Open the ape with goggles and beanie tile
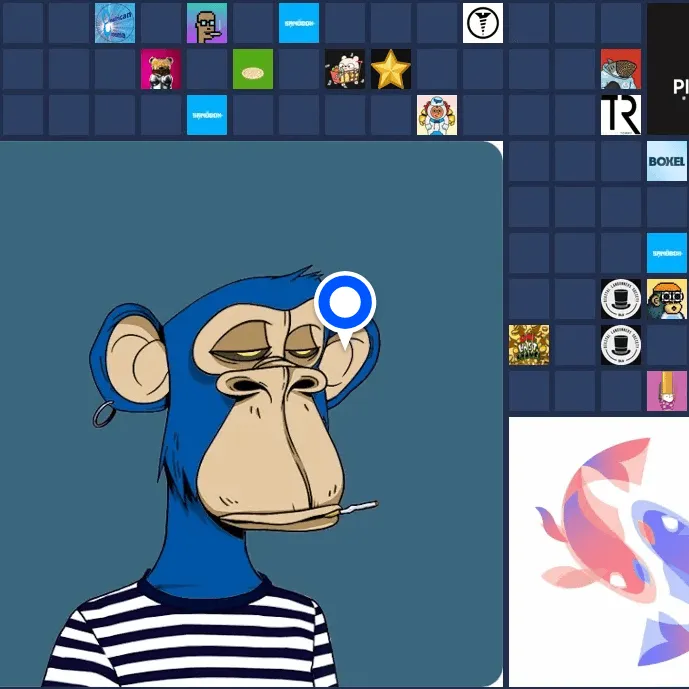This screenshot has width=689, height=689. [667, 299]
